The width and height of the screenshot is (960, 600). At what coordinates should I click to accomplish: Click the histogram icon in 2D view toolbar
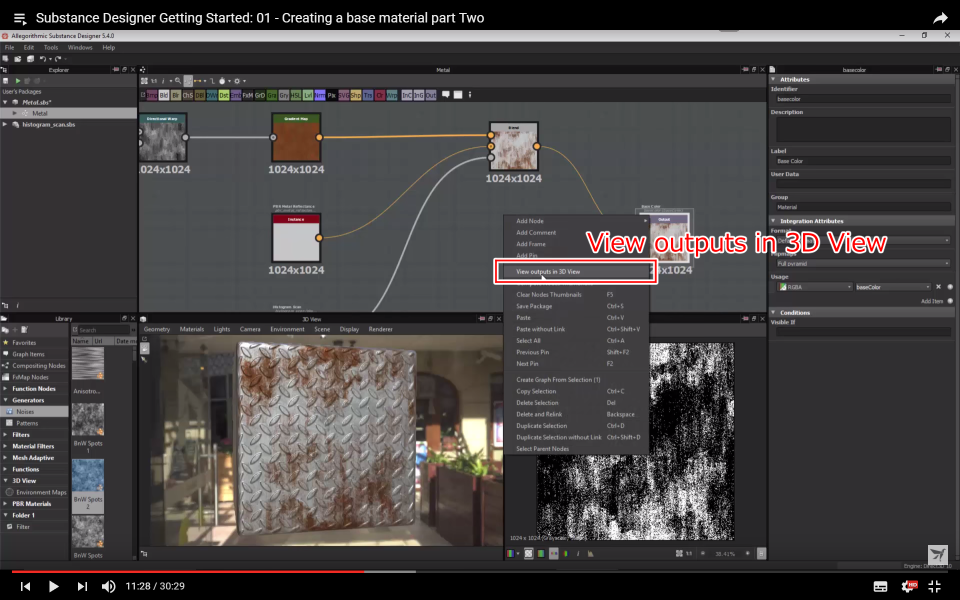(x=590, y=553)
